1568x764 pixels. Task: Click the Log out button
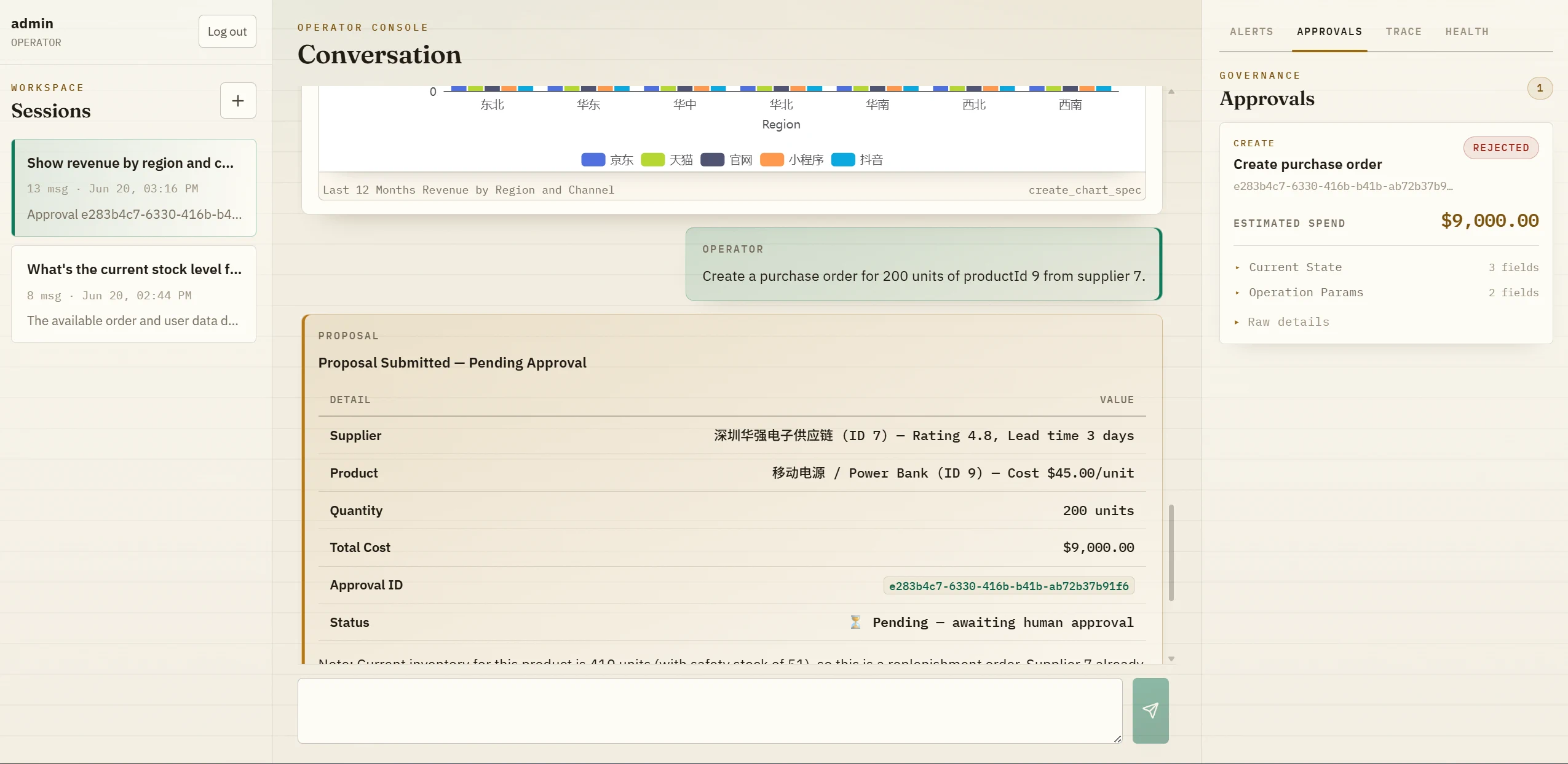pos(227,31)
